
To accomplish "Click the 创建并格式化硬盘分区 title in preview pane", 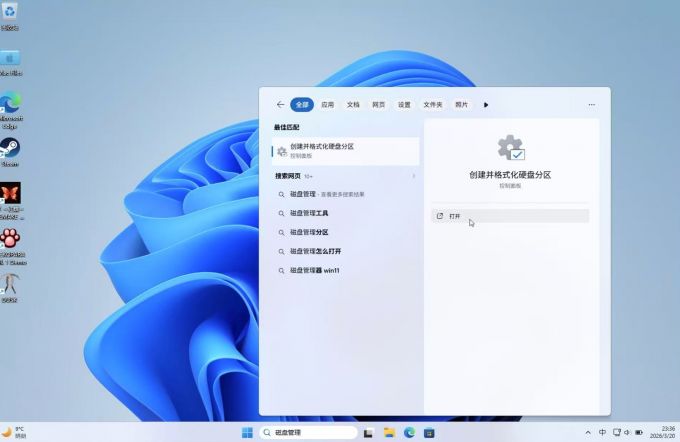I will [510, 175].
